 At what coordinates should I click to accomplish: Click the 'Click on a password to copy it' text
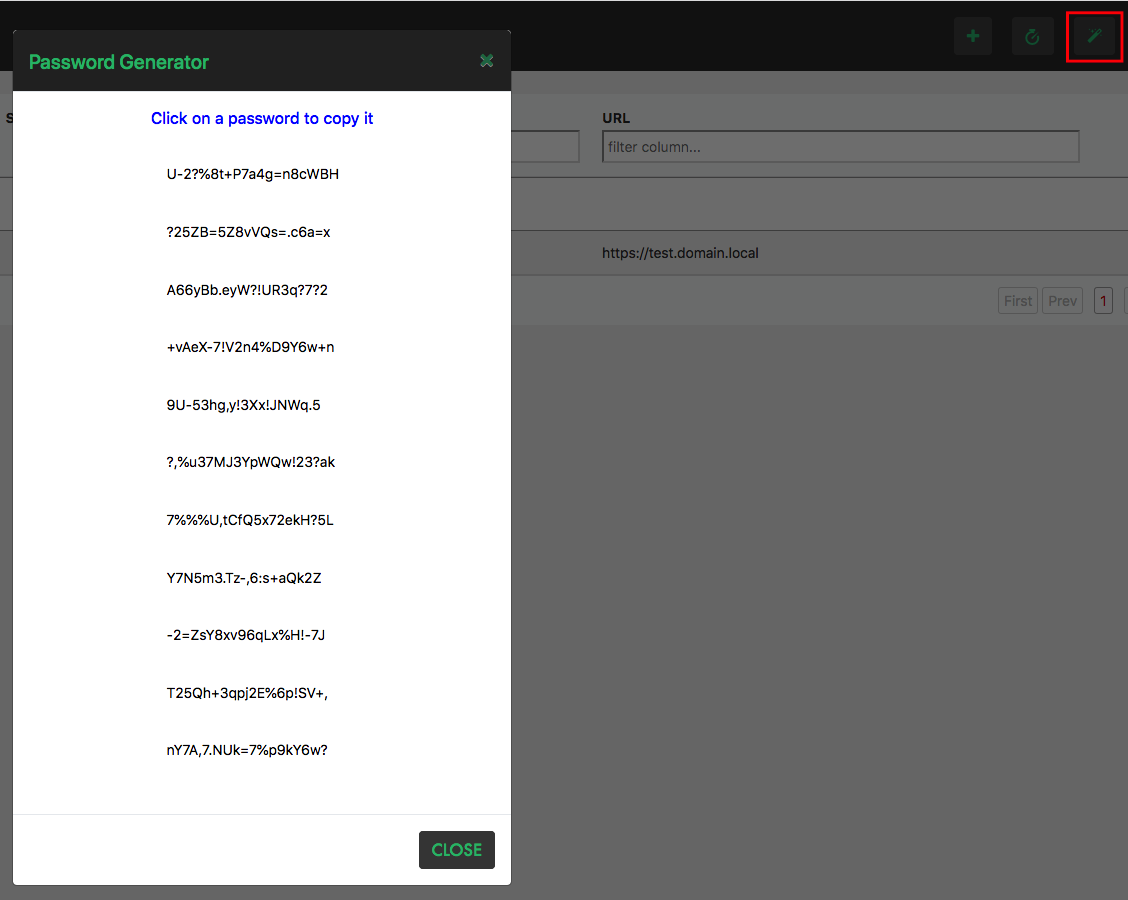(x=262, y=119)
